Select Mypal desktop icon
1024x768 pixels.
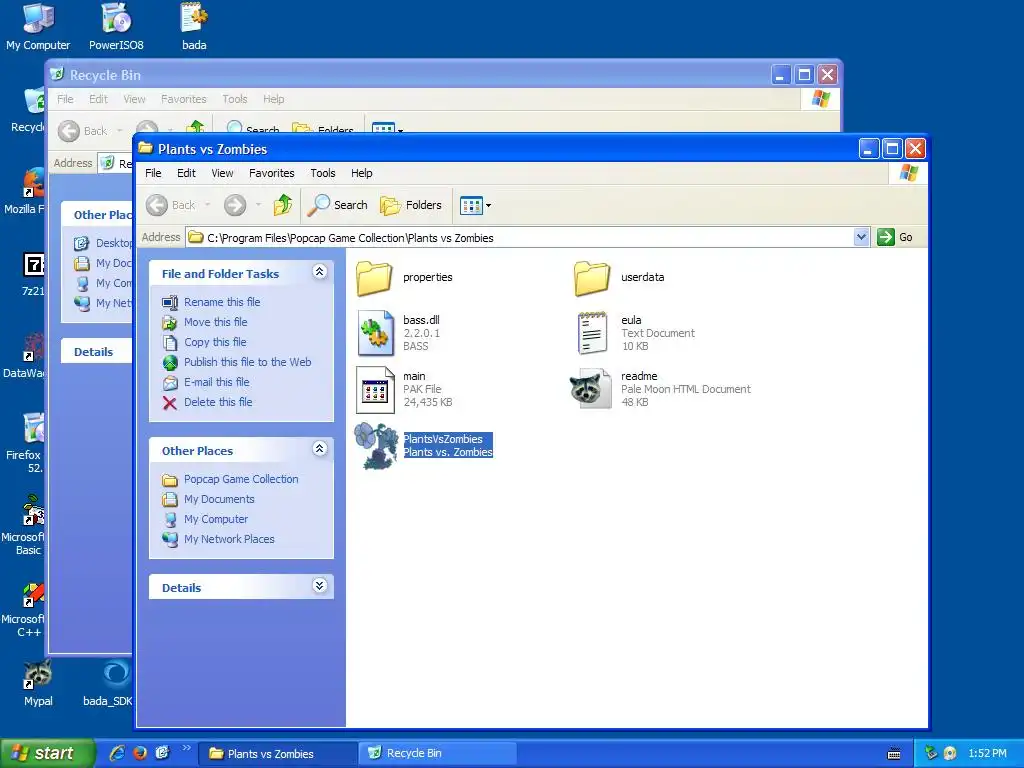(x=38, y=683)
